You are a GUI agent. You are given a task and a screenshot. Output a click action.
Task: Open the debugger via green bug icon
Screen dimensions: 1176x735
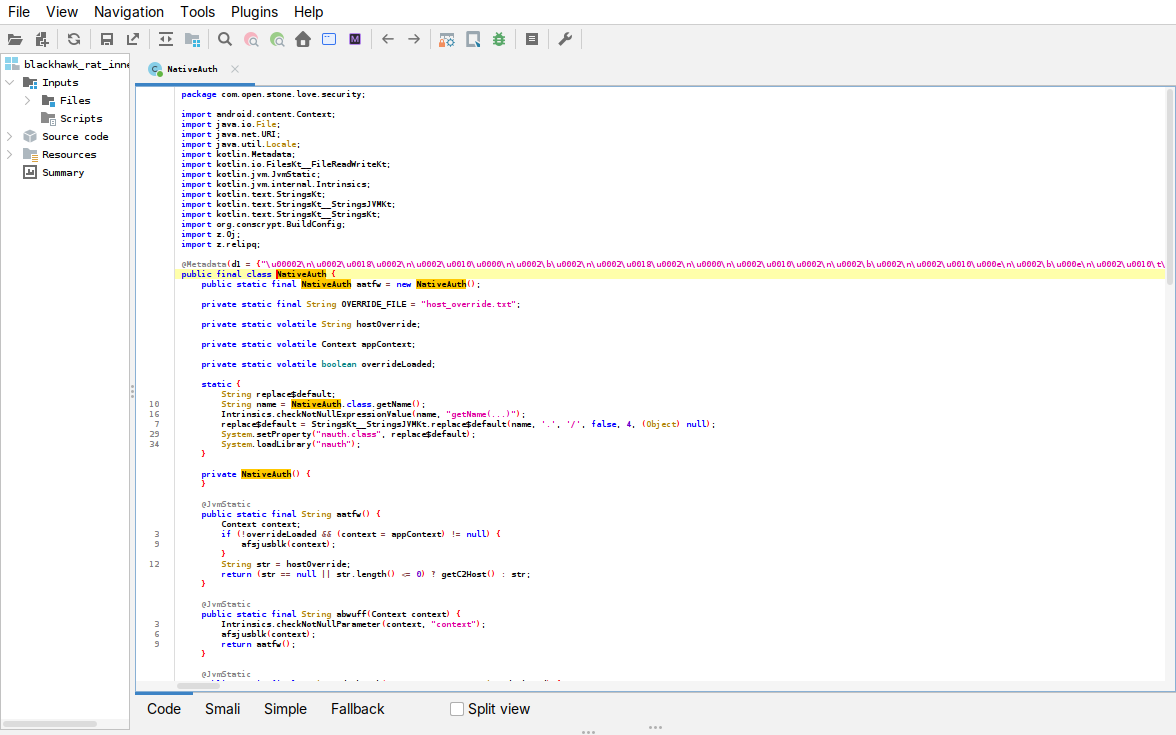pos(499,40)
